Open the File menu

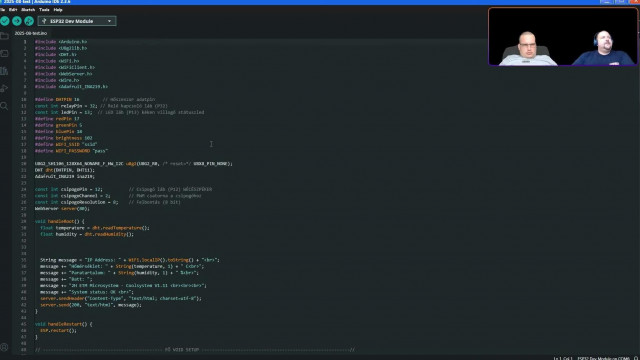tap(2, 9)
